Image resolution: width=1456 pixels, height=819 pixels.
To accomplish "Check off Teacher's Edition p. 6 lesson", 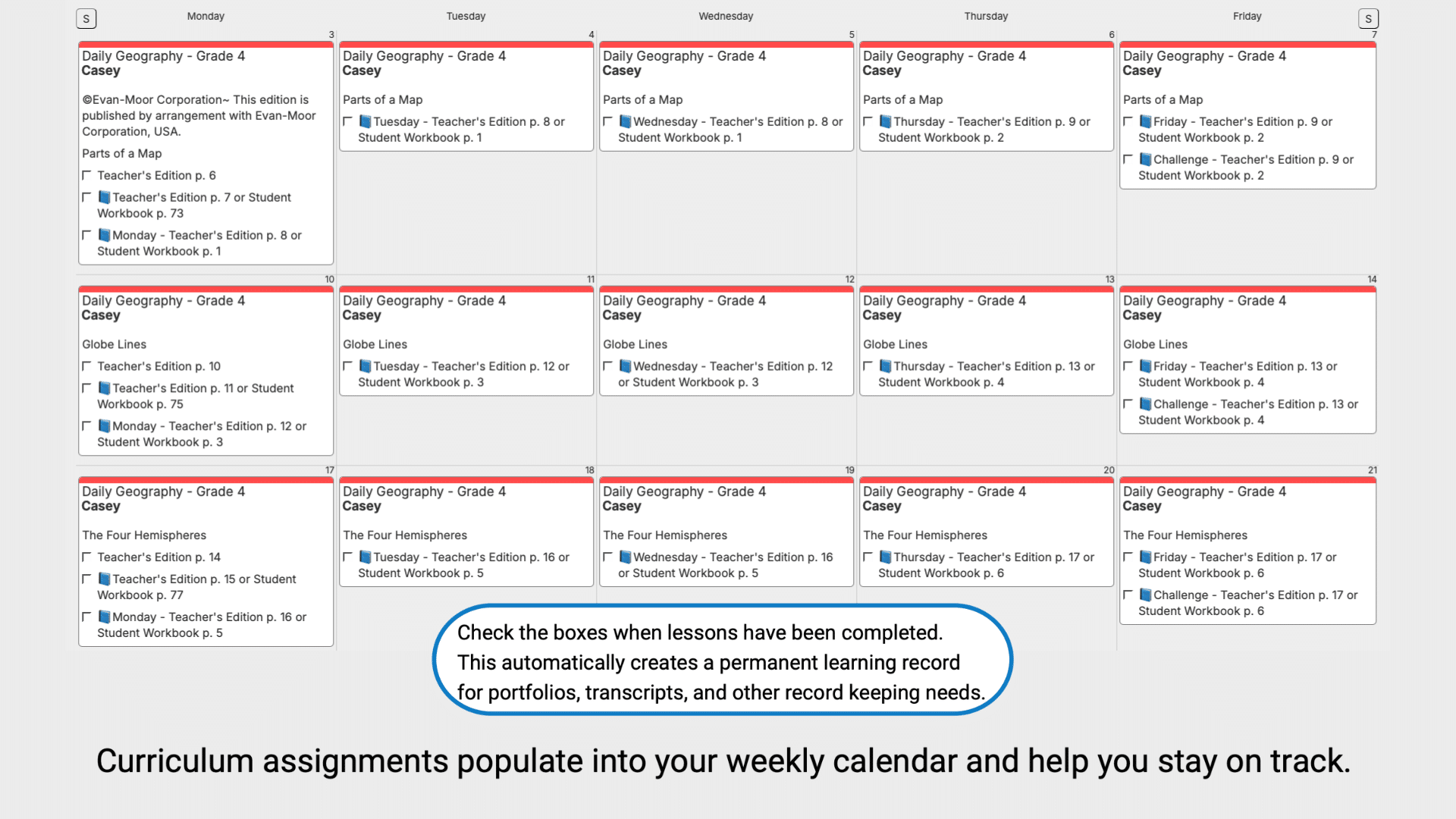I will click(x=86, y=175).
